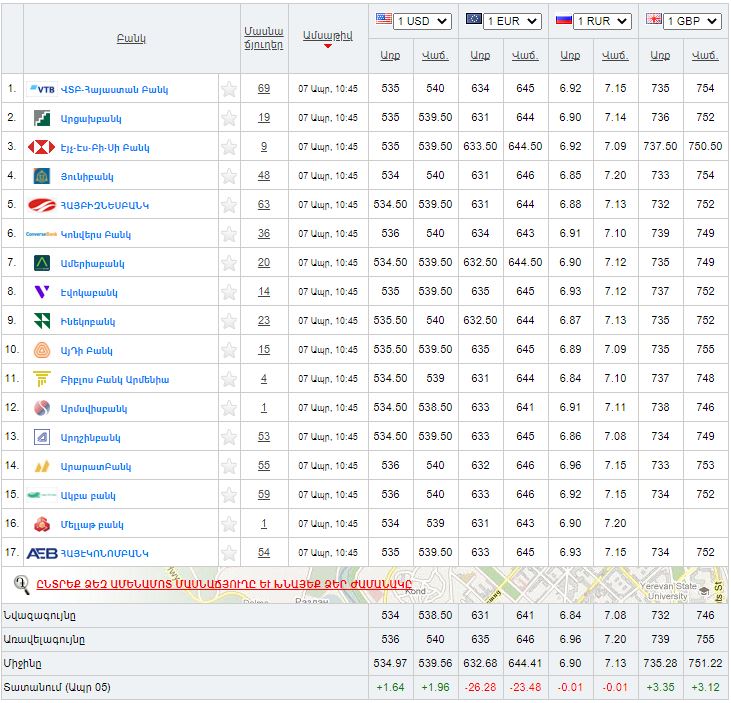Screen dimensions: 731x703
Task: Click the UK flag icon by GBP
Action: [654, 19]
